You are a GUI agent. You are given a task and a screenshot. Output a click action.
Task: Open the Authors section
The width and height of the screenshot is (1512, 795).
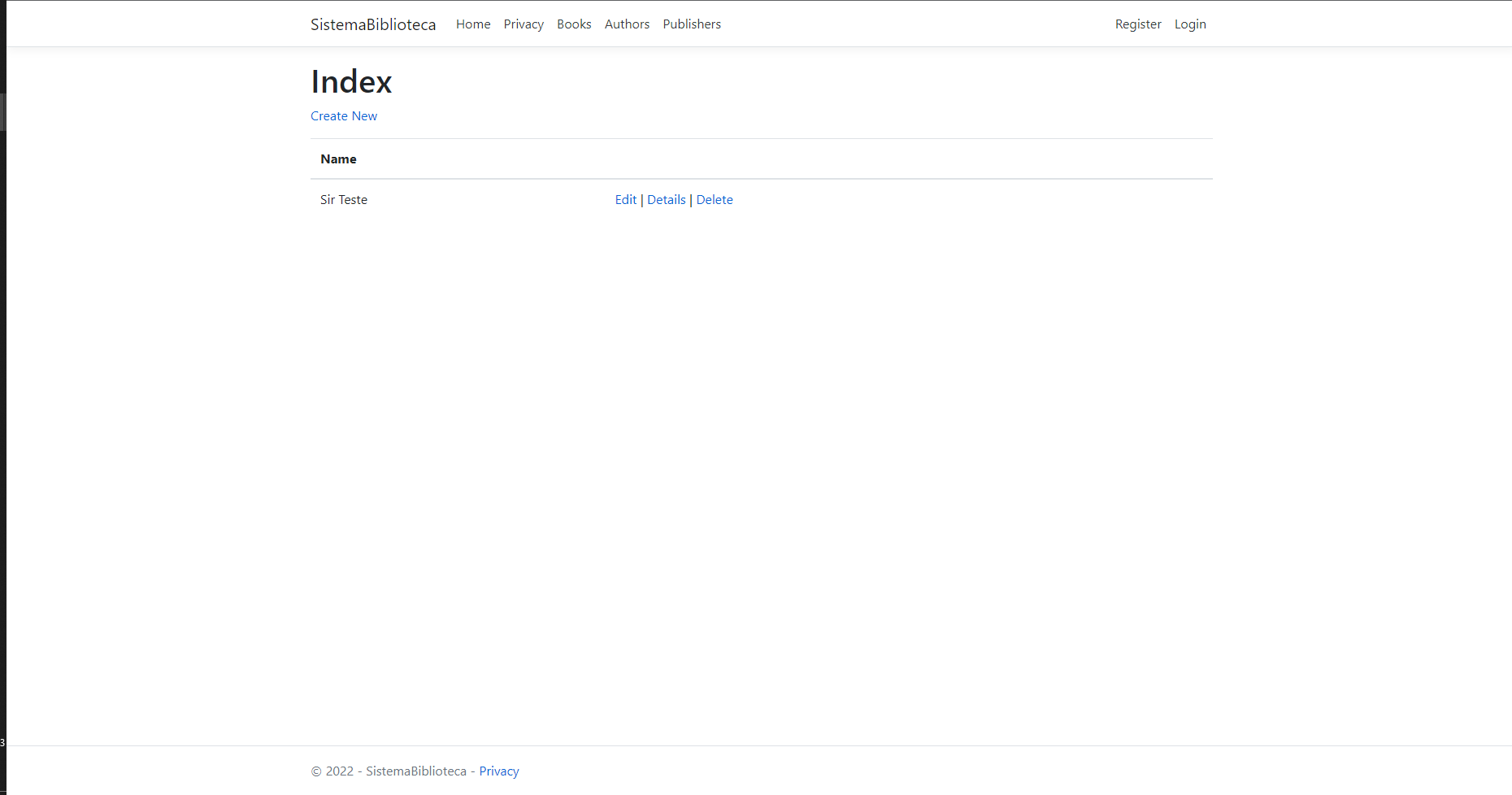pyautogui.click(x=627, y=24)
